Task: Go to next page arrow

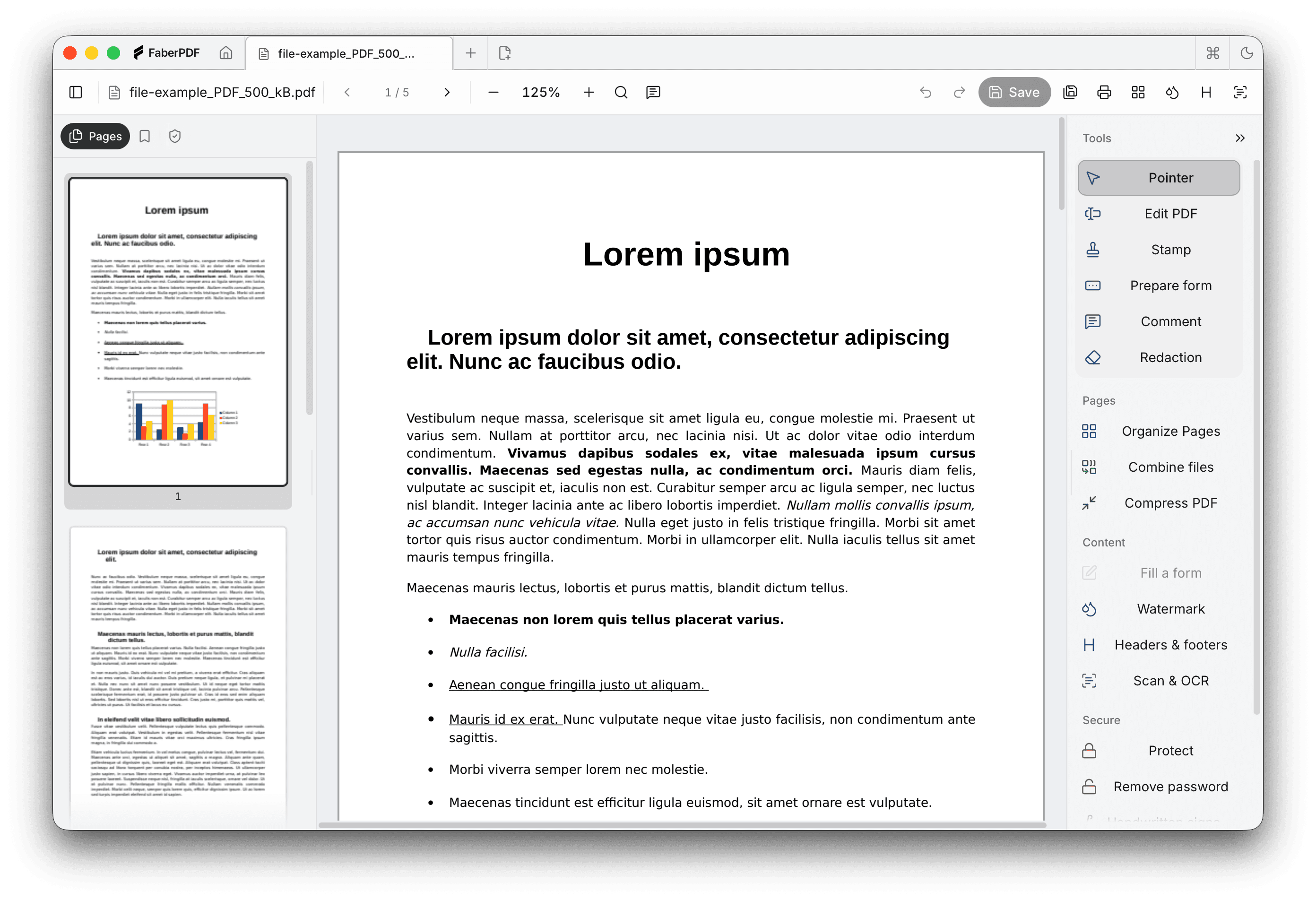Action: (447, 92)
